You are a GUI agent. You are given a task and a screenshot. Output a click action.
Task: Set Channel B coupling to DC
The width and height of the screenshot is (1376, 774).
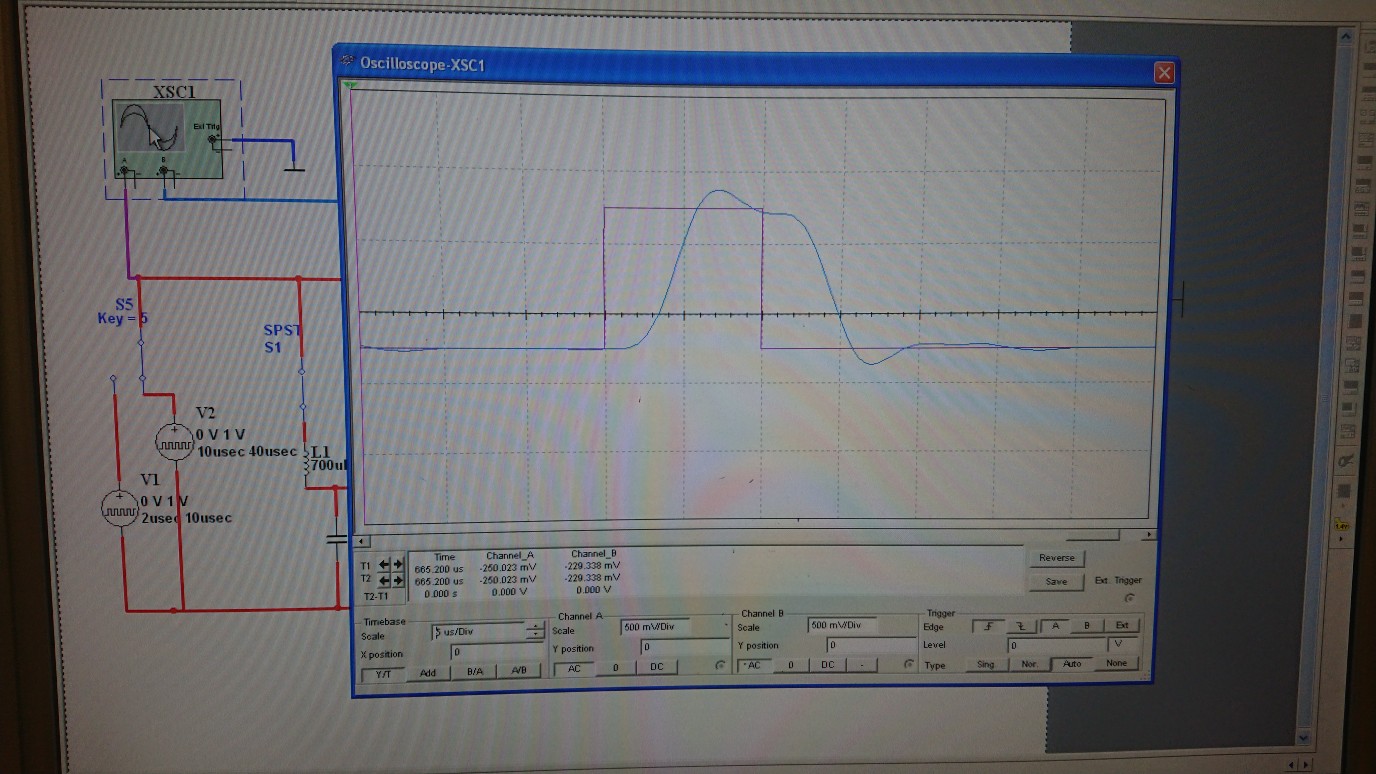[x=828, y=665]
